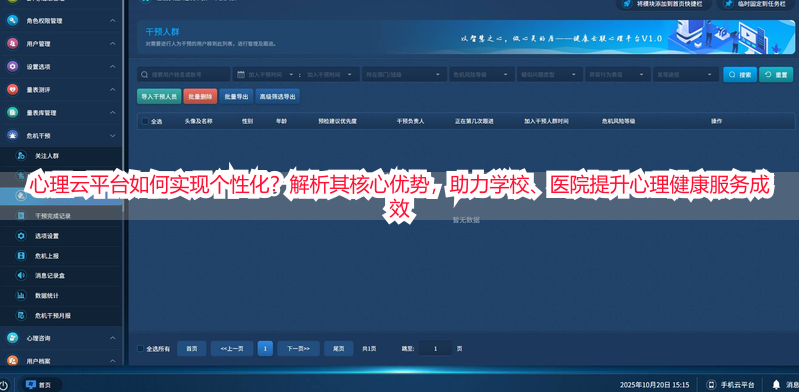Click the 尾页 pagination button
Image resolution: width=799 pixels, height=392 pixels.
point(339,349)
